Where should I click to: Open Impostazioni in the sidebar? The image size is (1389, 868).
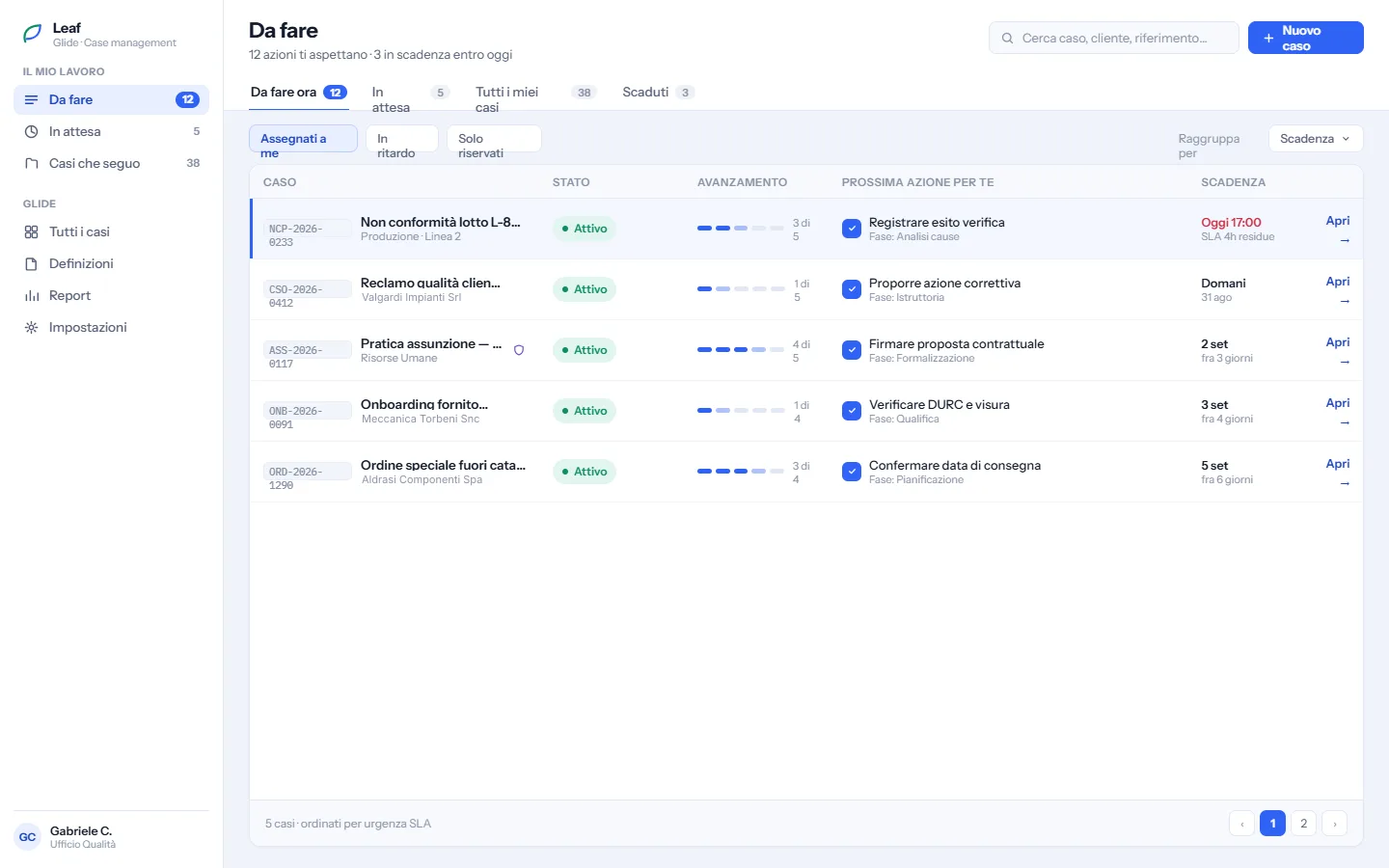[111, 327]
